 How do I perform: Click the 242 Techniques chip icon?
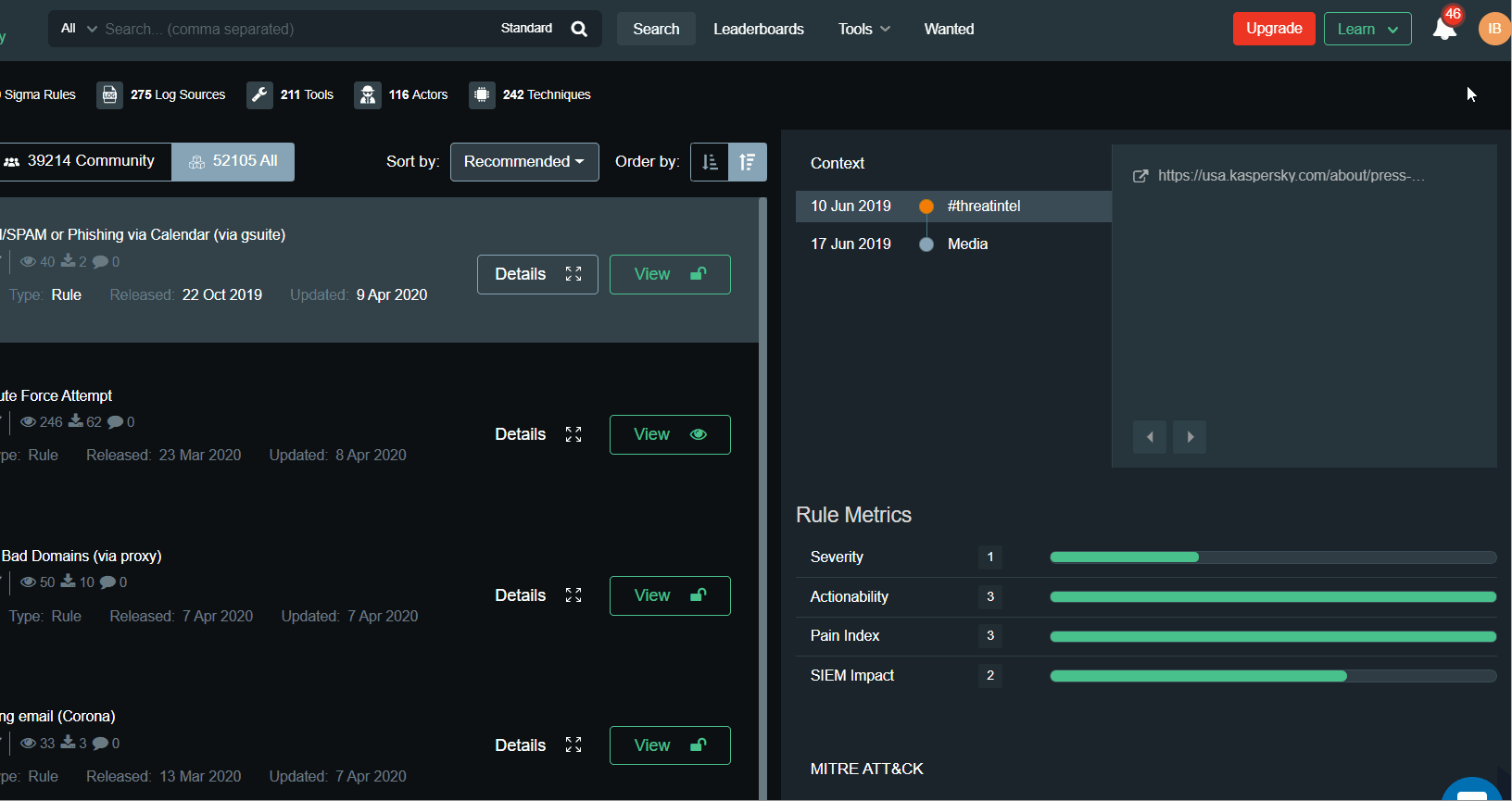pos(482,94)
